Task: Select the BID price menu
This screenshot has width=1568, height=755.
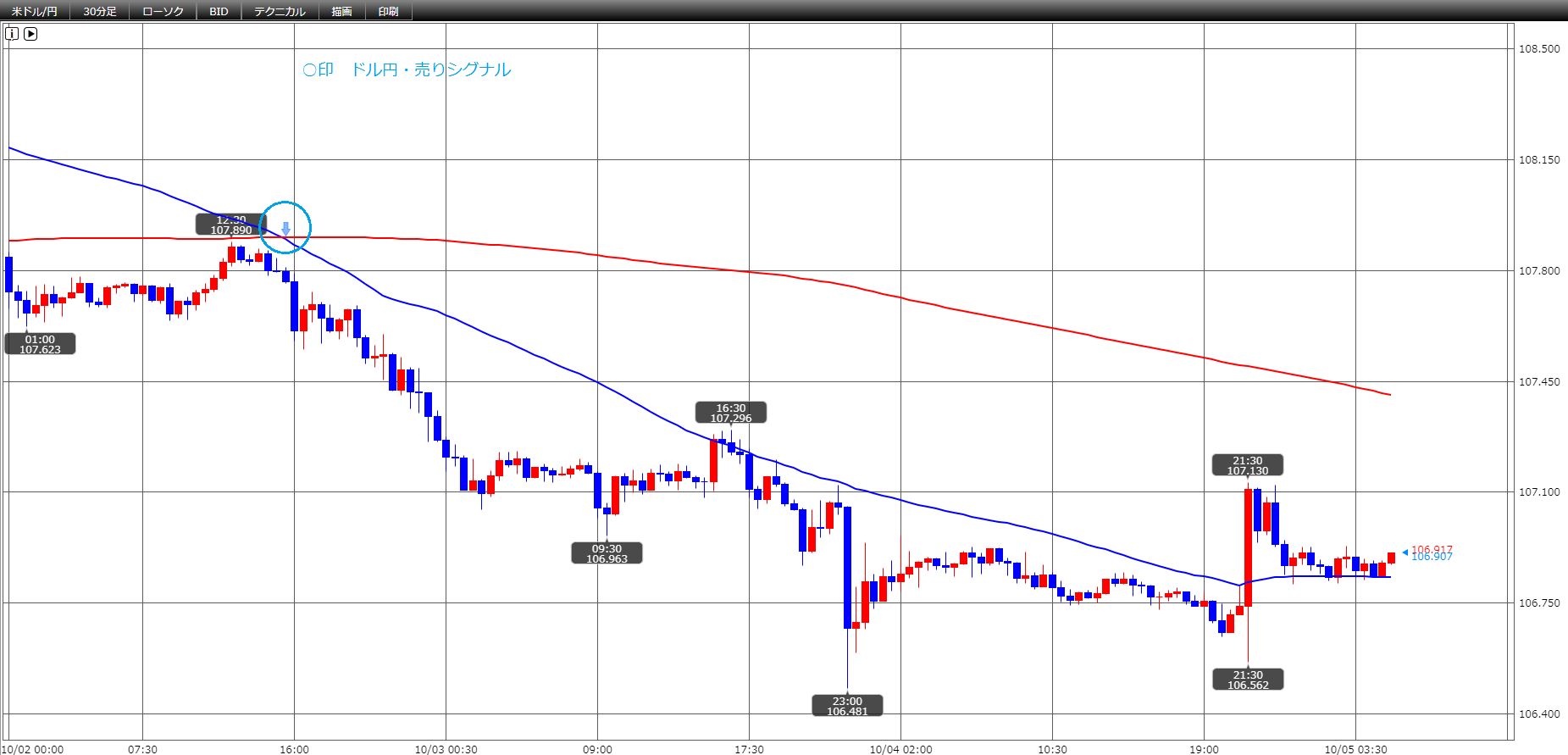Action: pyautogui.click(x=219, y=11)
